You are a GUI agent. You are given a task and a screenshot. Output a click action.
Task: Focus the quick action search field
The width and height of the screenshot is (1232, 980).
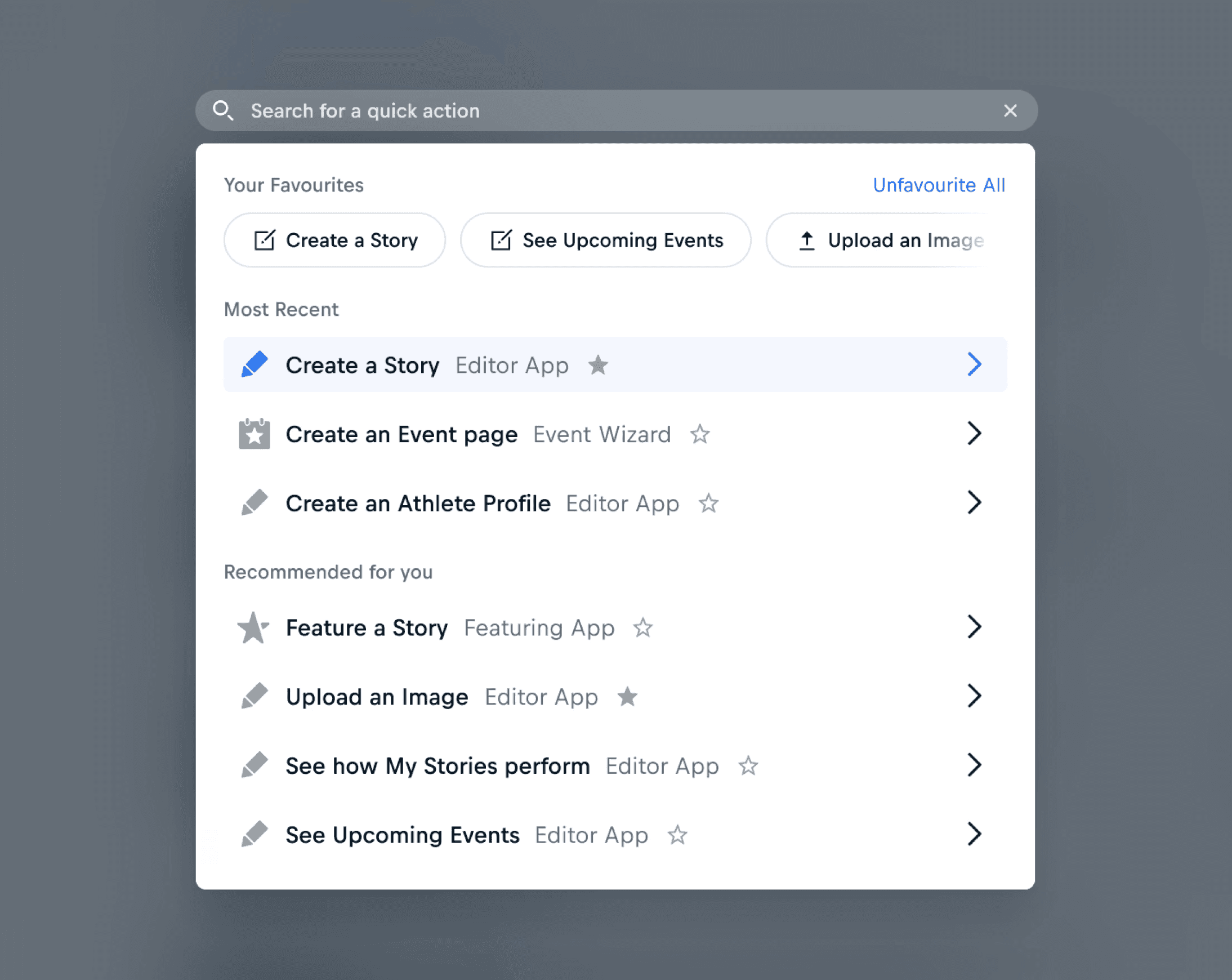coord(572,110)
